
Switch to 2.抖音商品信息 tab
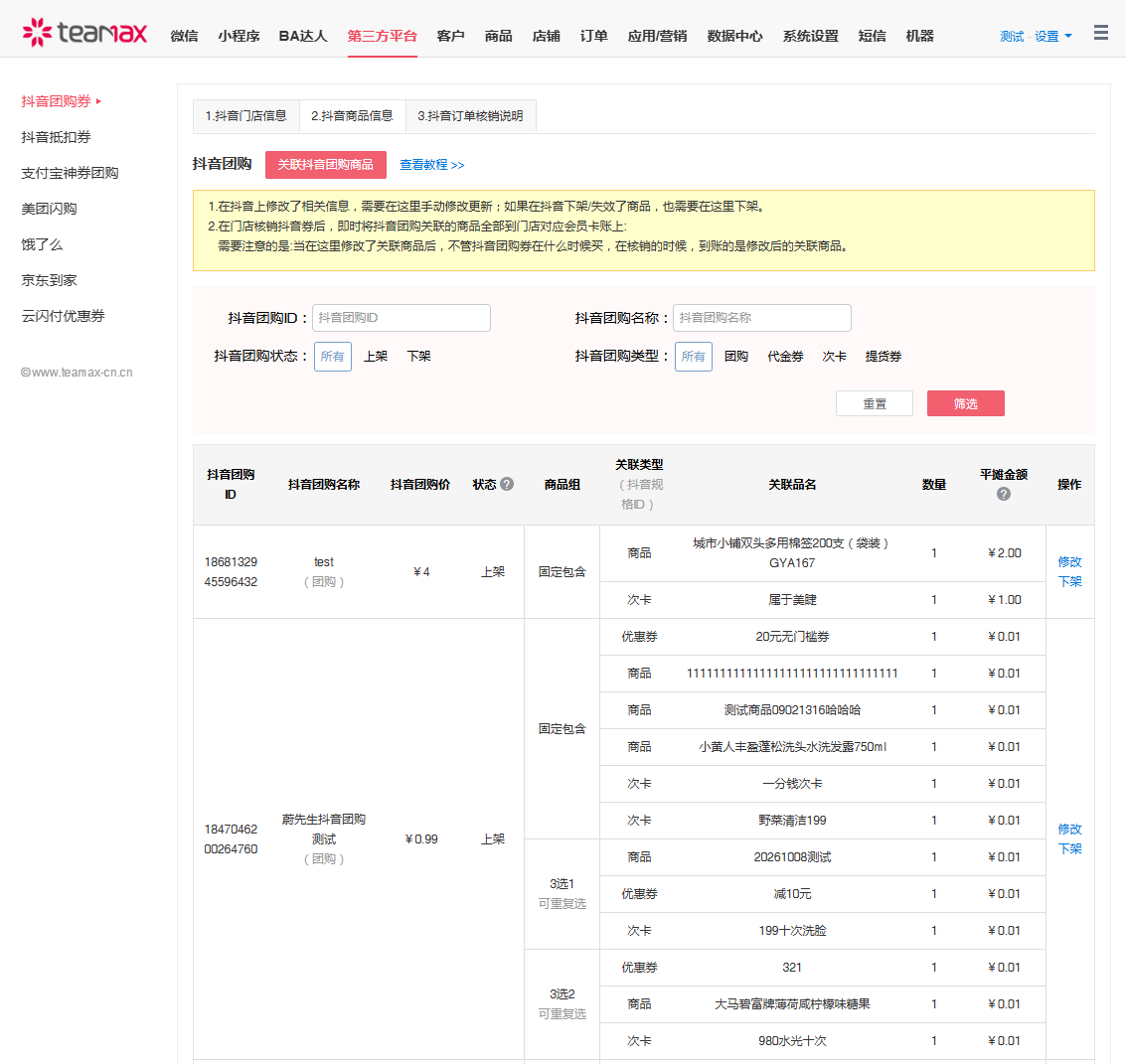coord(353,115)
